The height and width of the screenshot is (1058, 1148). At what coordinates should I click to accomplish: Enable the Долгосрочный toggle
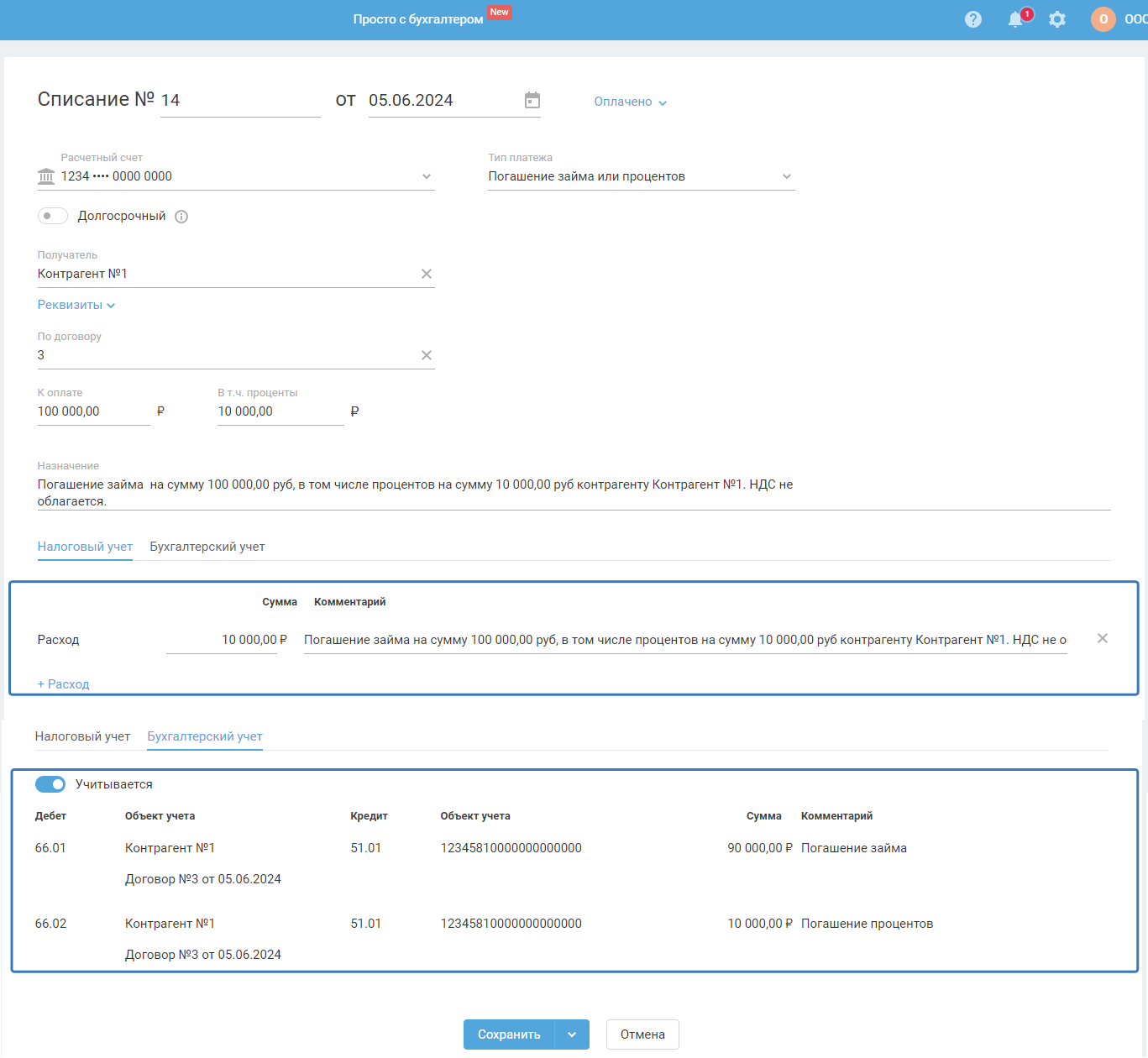click(x=52, y=217)
